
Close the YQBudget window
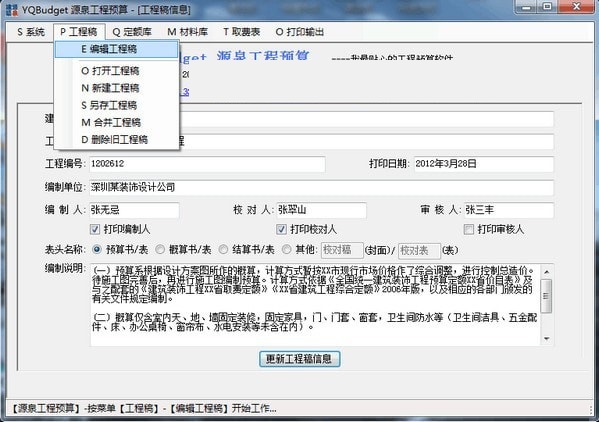[576, 7]
